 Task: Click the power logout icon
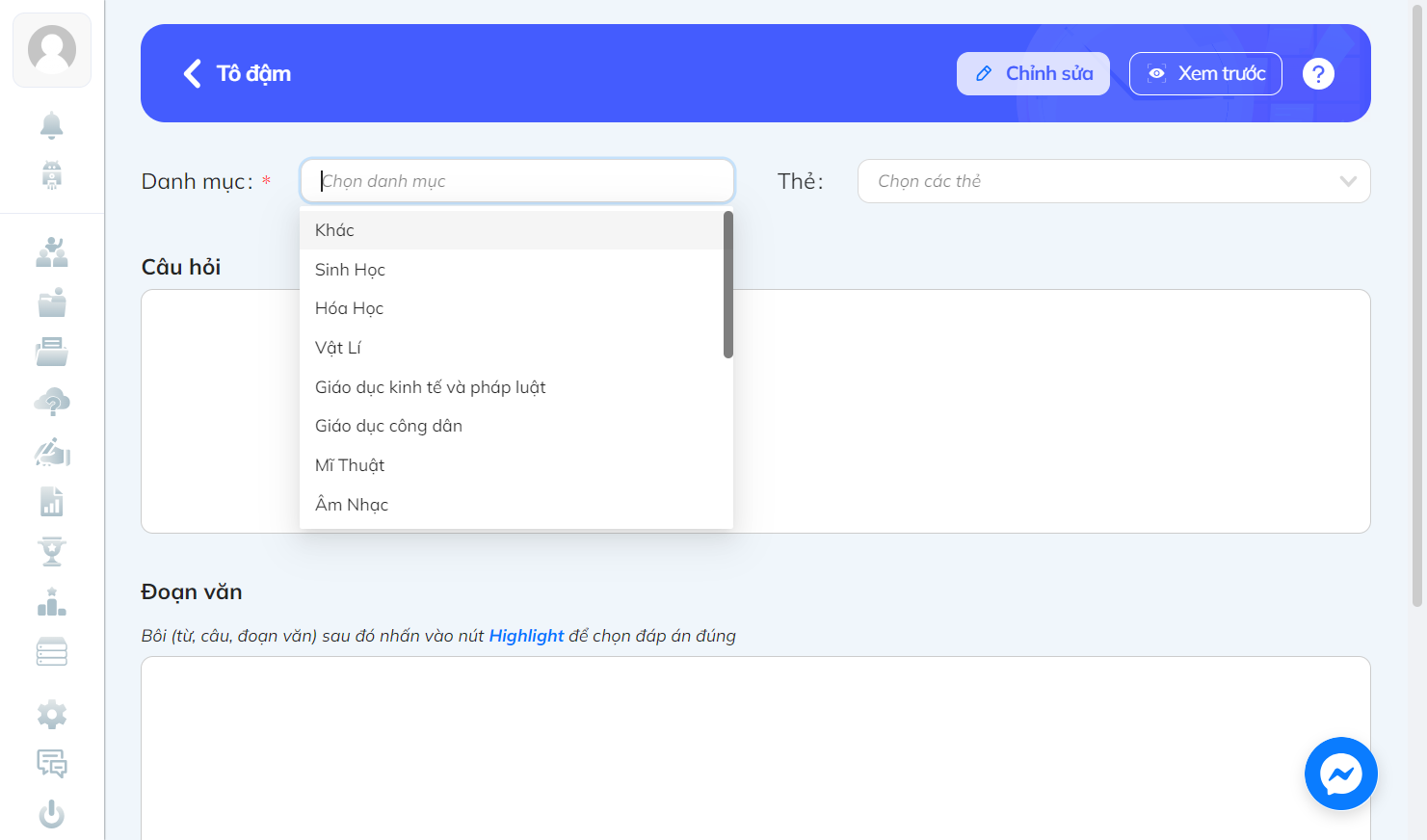[x=52, y=815]
